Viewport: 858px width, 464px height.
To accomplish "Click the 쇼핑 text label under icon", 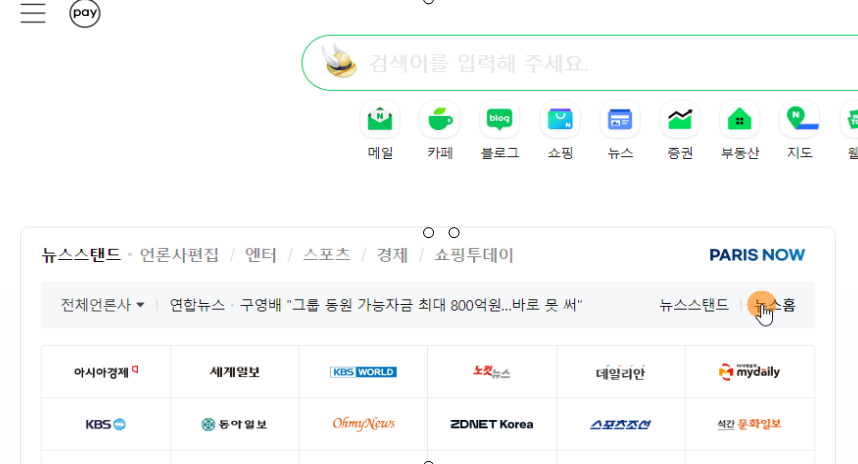I will pos(560,153).
